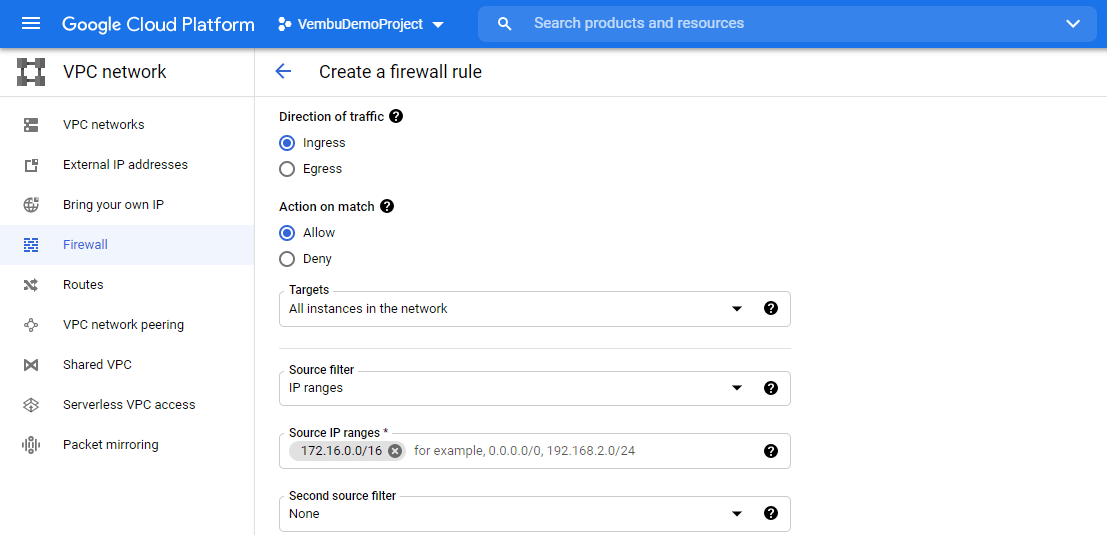The image size is (1107, 535).
Task: Open External IP addresses page
Action: point(127,165)
